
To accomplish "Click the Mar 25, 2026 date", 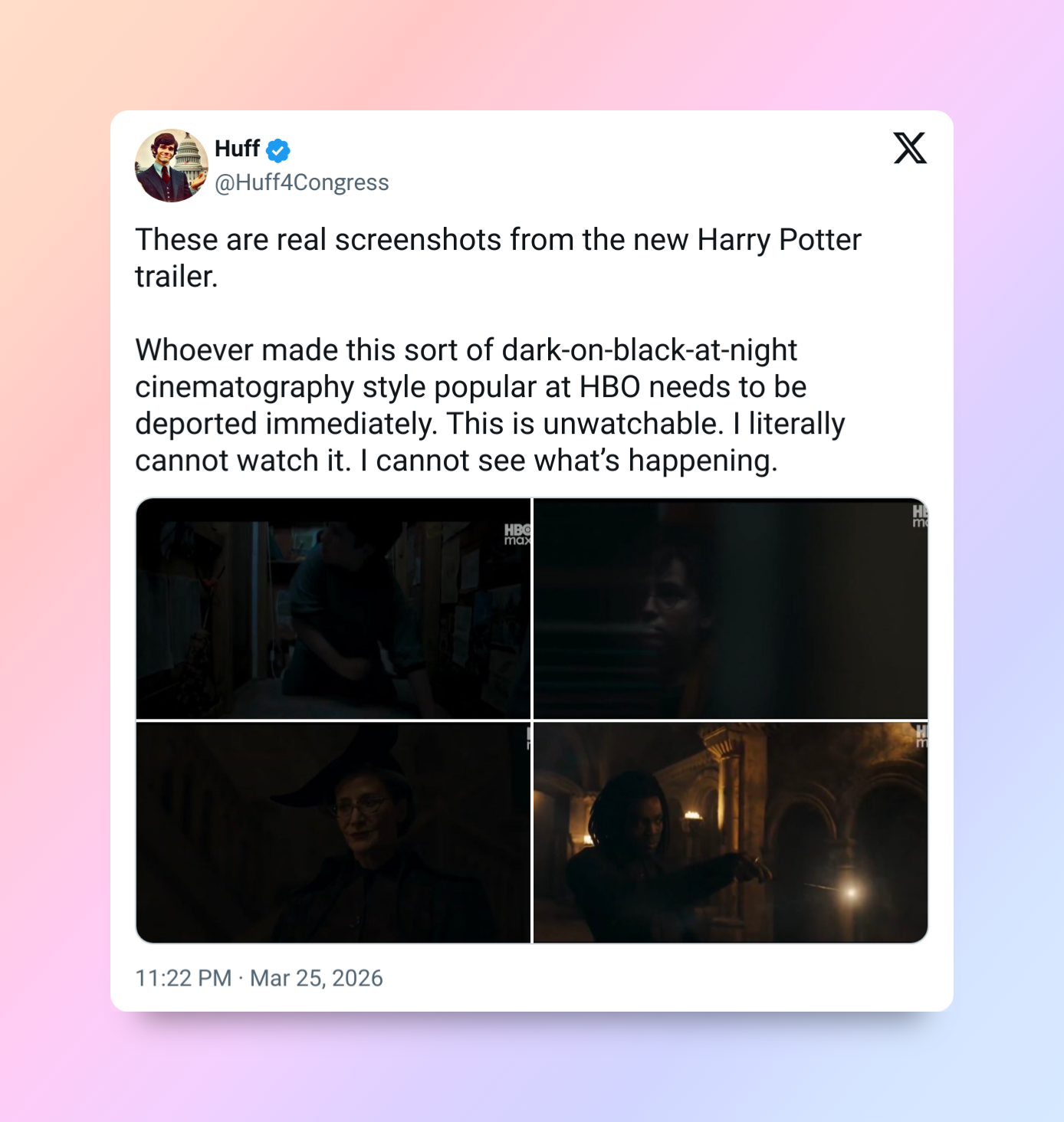I will [317, 978].
